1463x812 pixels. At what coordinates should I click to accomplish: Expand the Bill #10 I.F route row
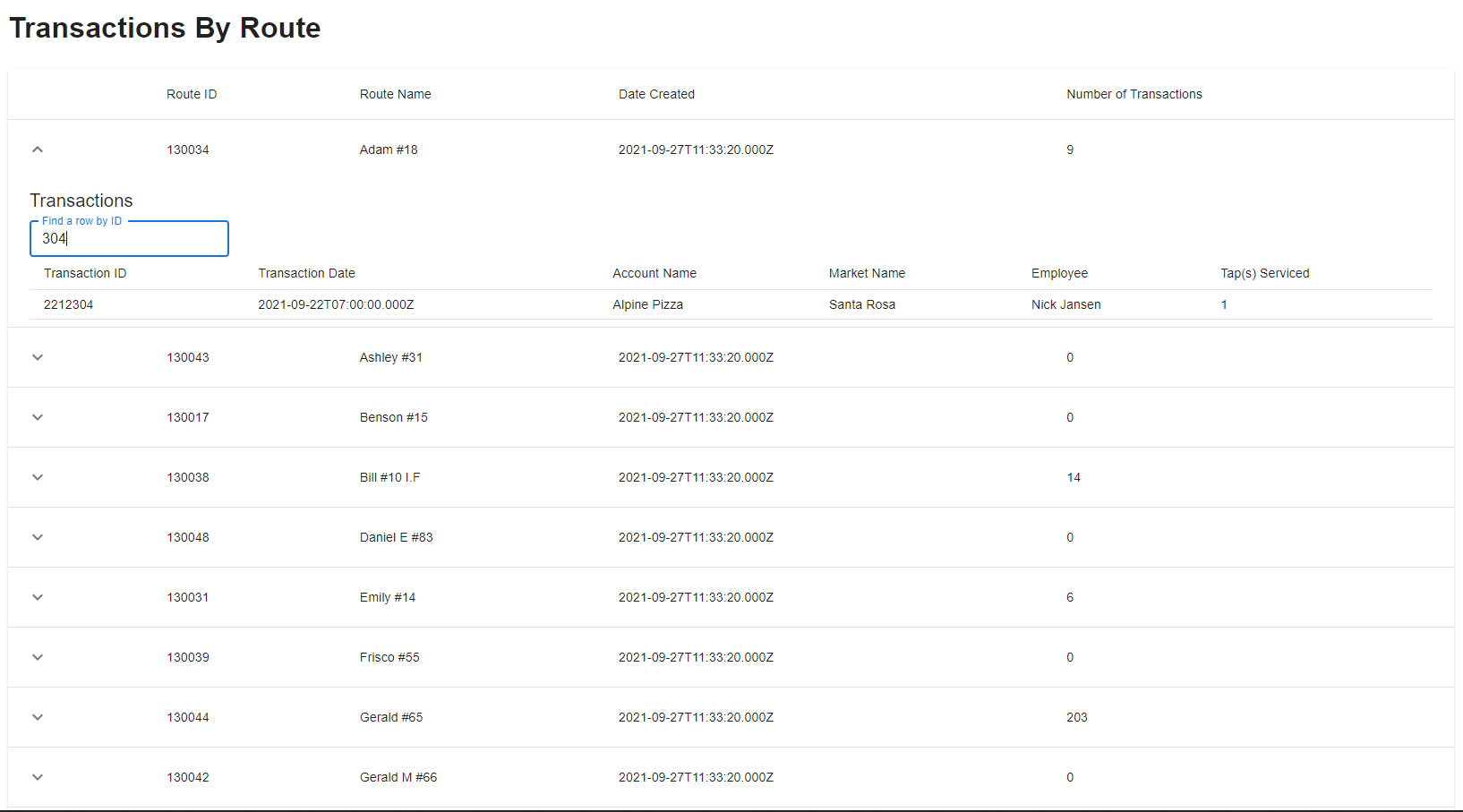[x=38, y=477]
